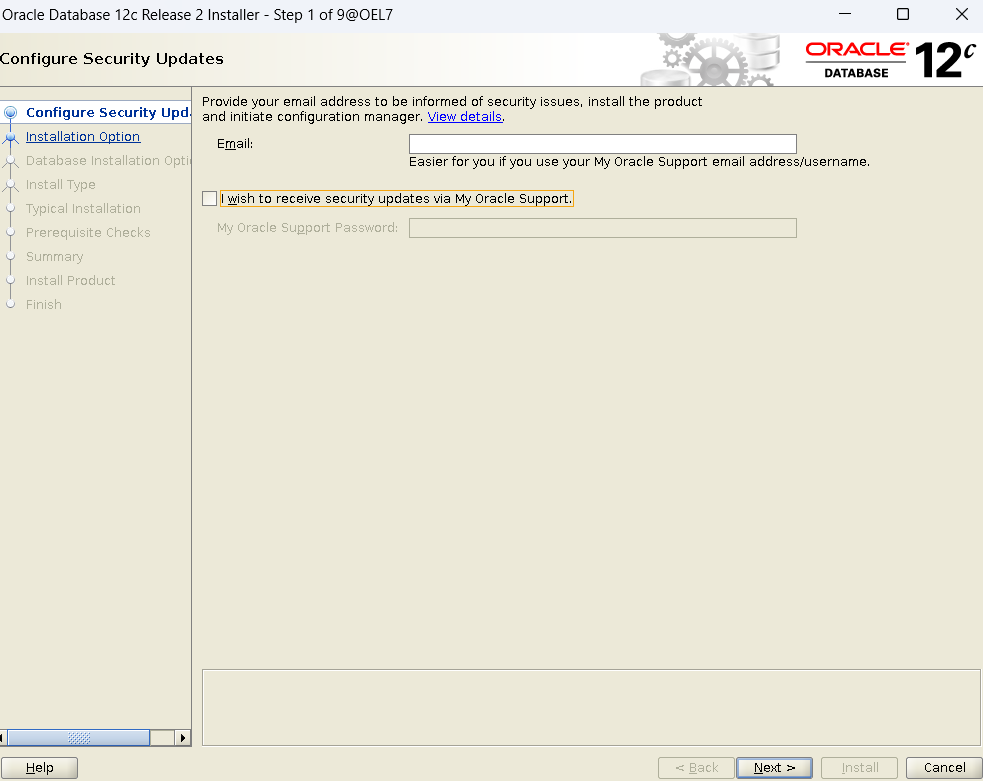Image resolution: width=983 pixels, height=781 pixels.
Task: Click the message output area at bottom
Action: tap(591, 708)
